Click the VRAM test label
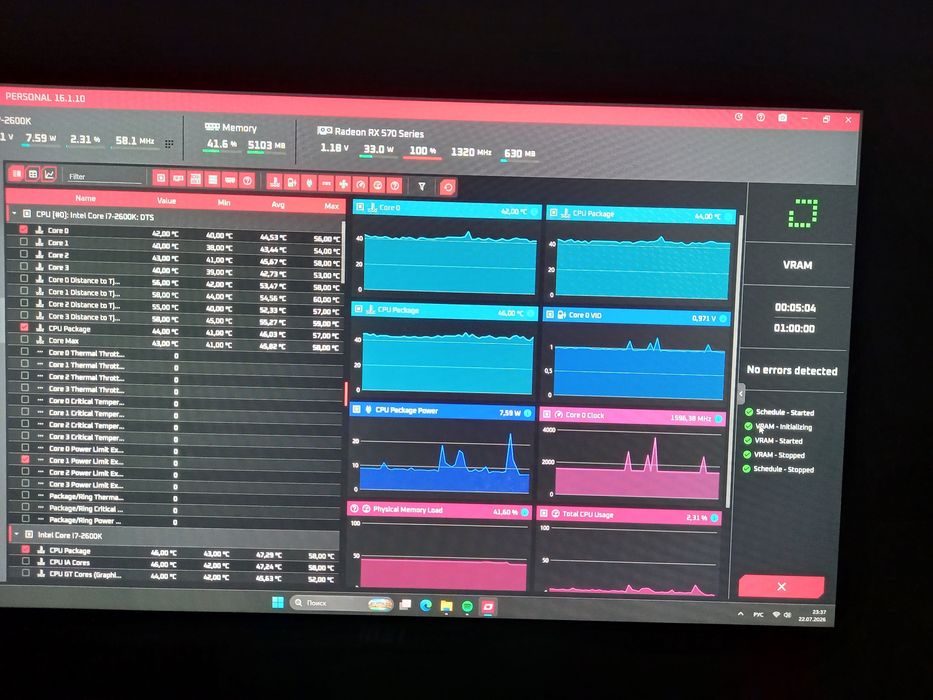This screenshot has width=933, height=700. pos(797,265)
